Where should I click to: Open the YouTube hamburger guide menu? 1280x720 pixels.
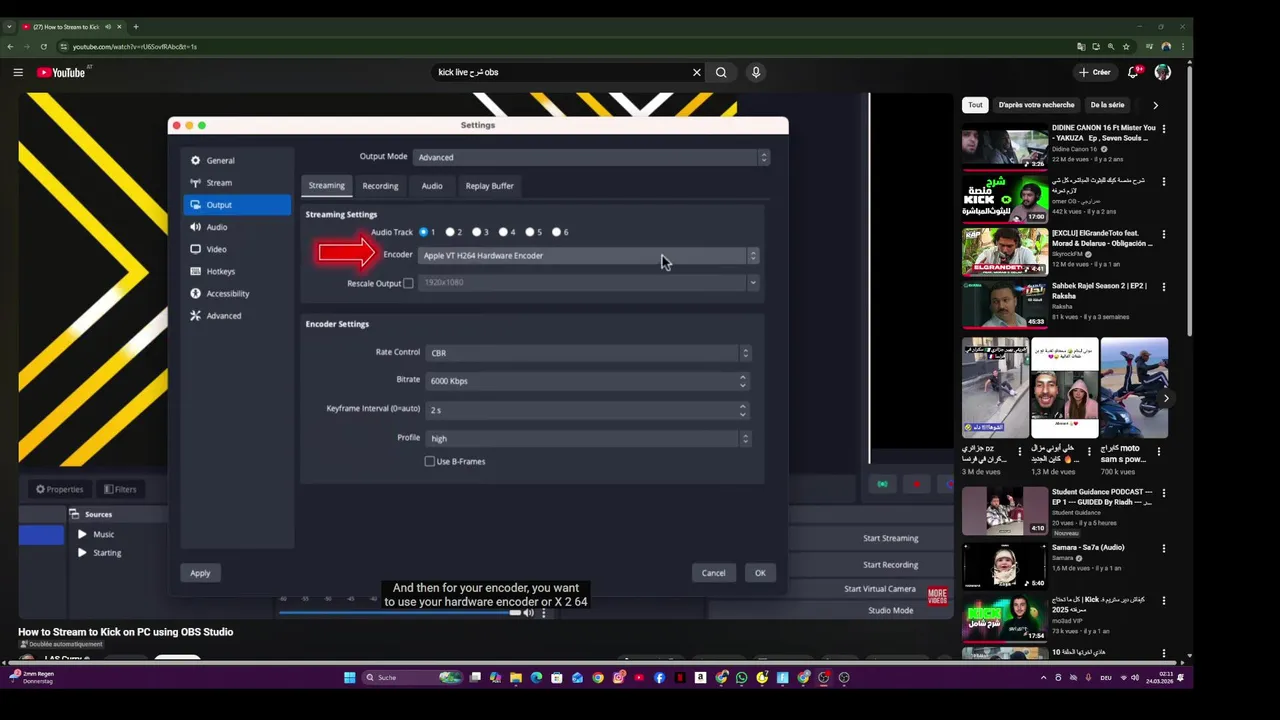pyautogui.click(x=18, y=72)
